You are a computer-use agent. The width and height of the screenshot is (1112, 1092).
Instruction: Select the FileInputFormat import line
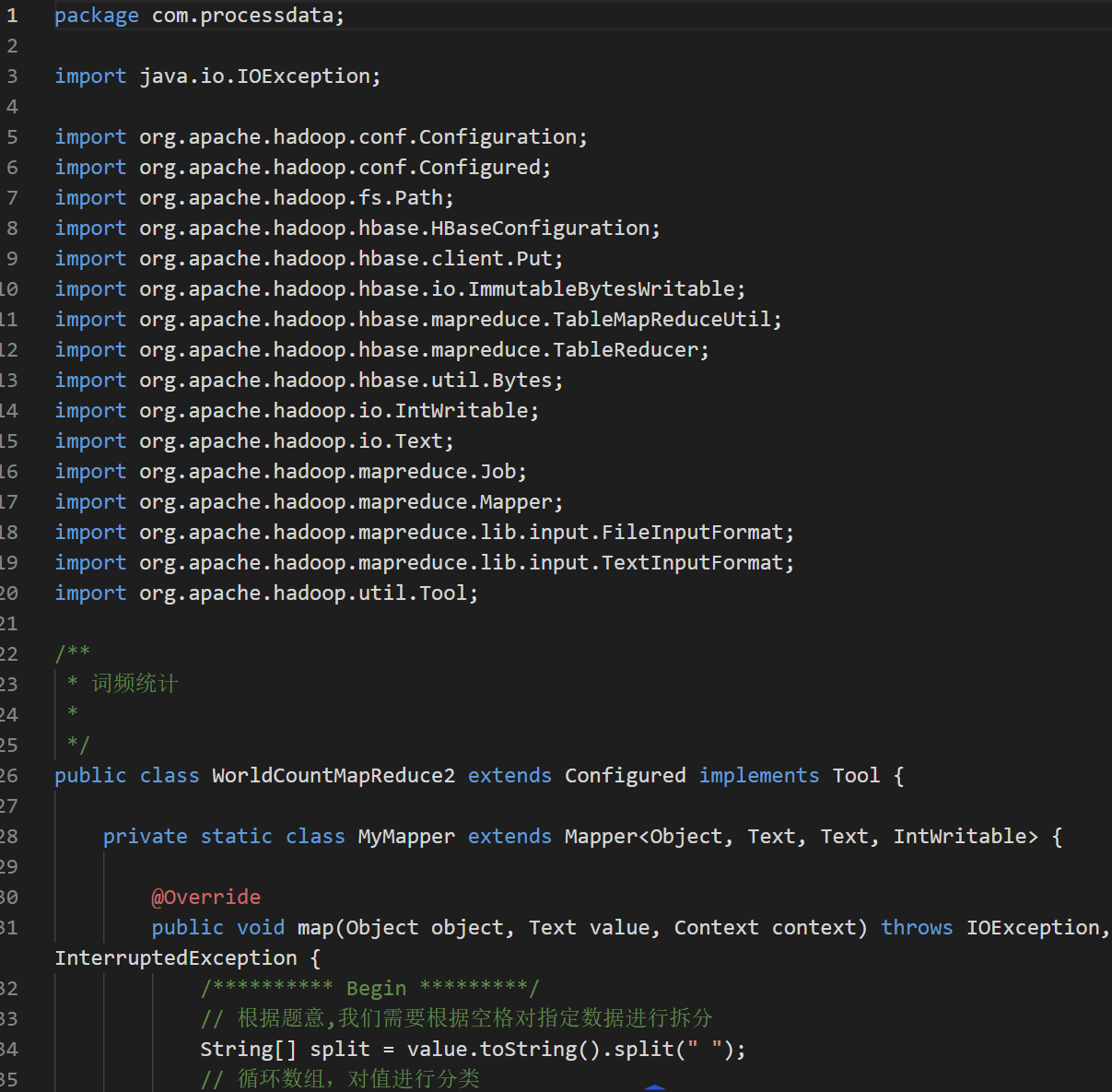point(424,533)
